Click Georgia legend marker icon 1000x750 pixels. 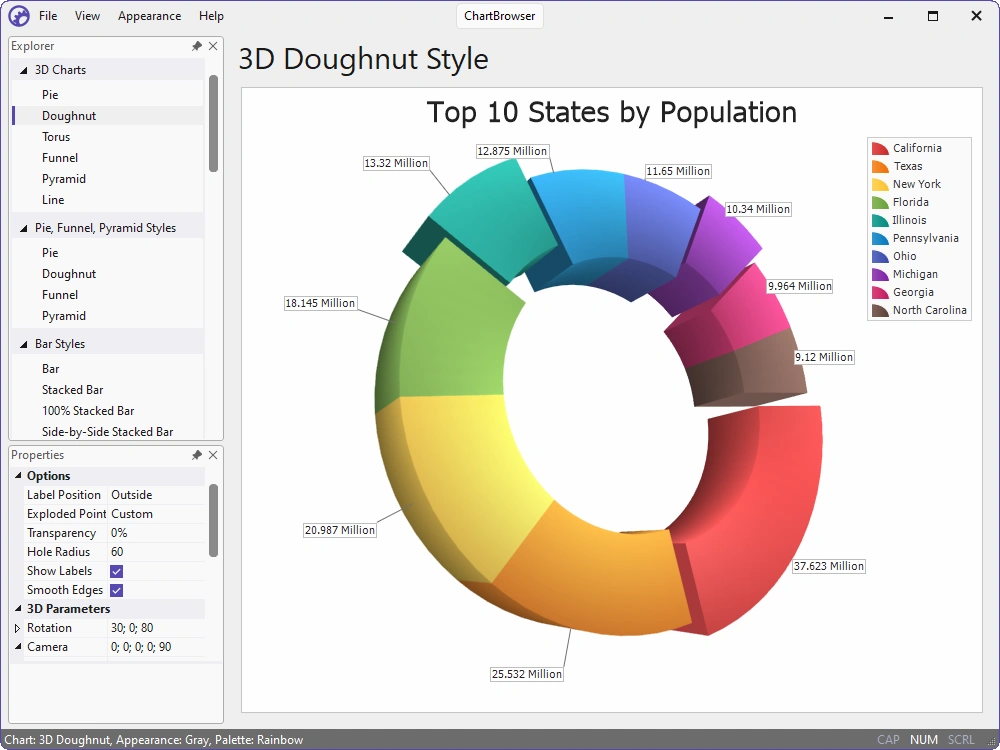880,292
